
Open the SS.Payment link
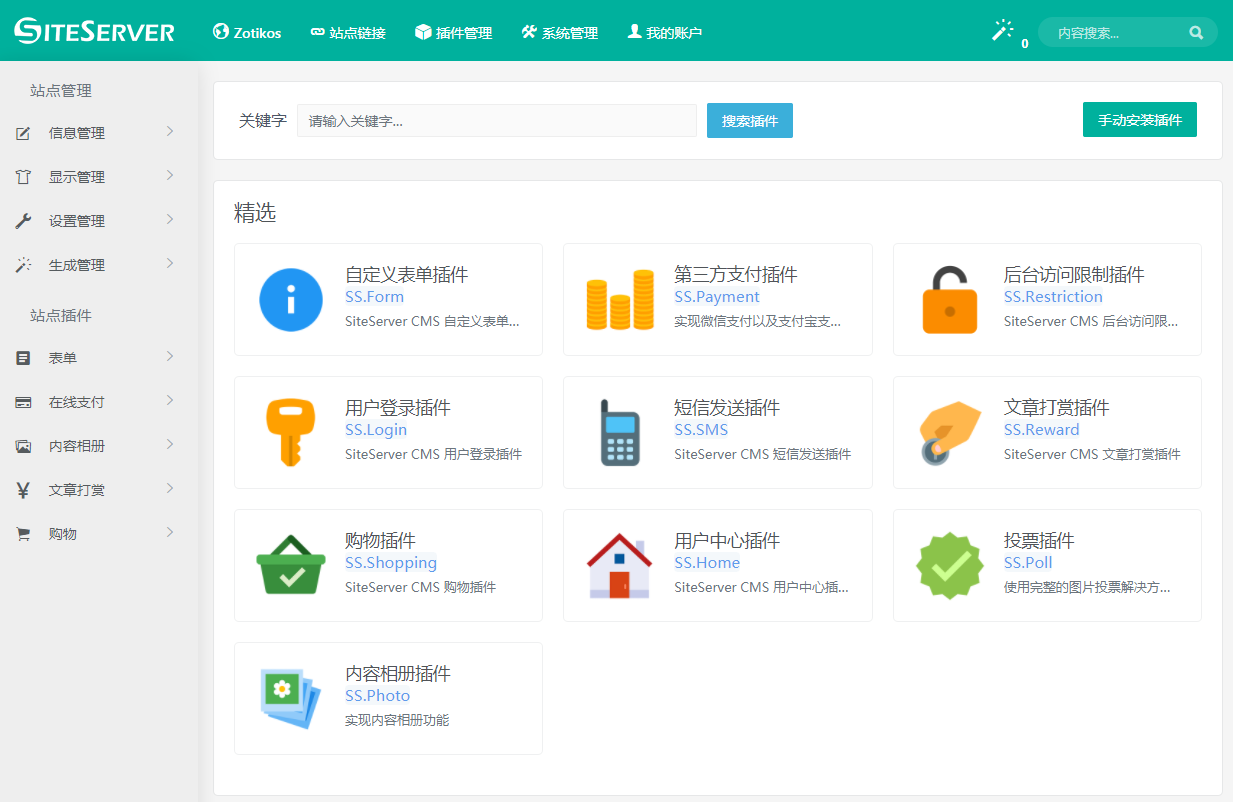(717, 297)
